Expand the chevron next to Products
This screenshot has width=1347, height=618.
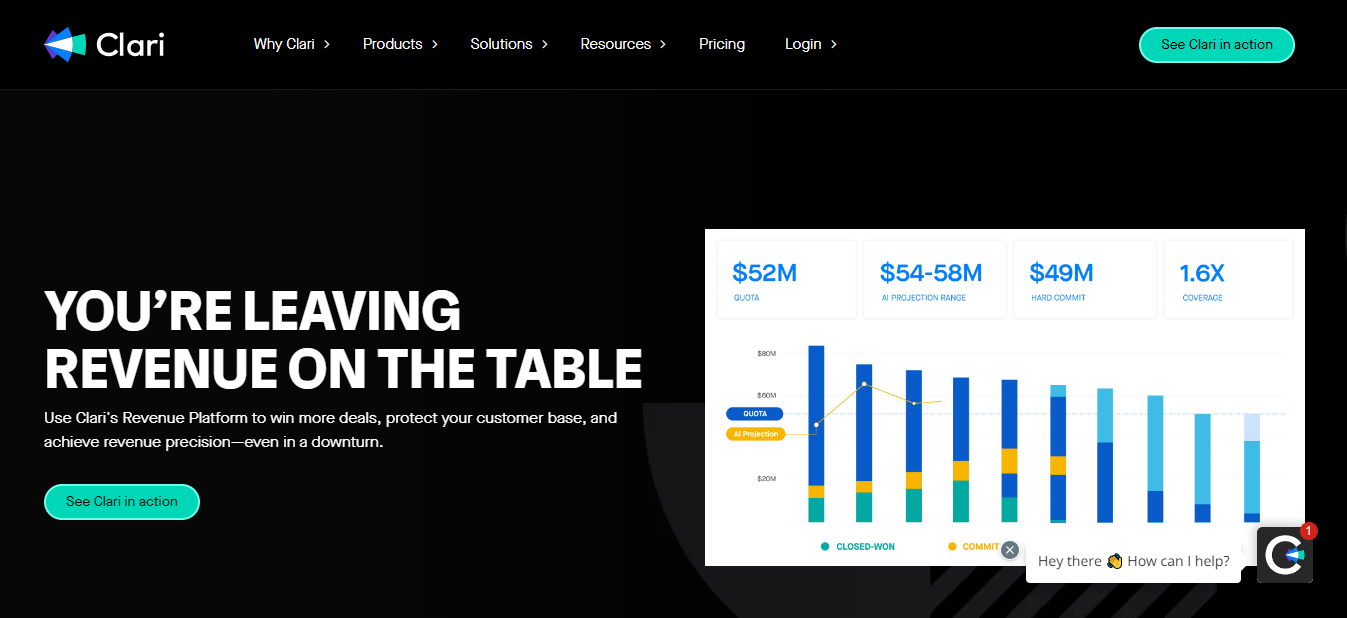(435, 44)
